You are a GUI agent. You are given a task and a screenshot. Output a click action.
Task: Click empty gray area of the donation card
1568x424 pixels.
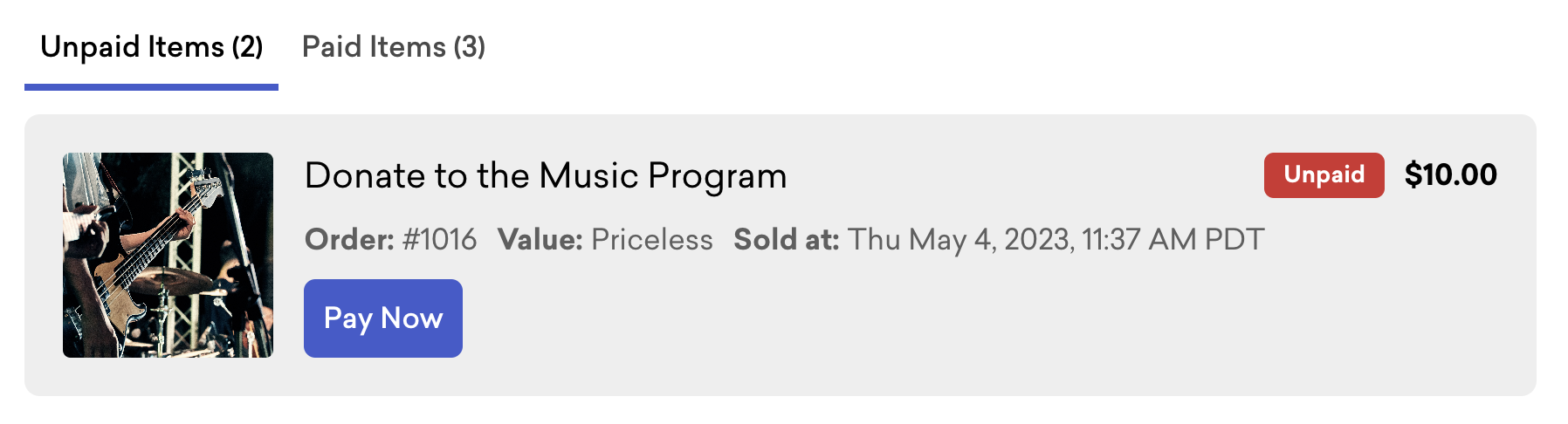pyautogui.click(x=960, y=323)
